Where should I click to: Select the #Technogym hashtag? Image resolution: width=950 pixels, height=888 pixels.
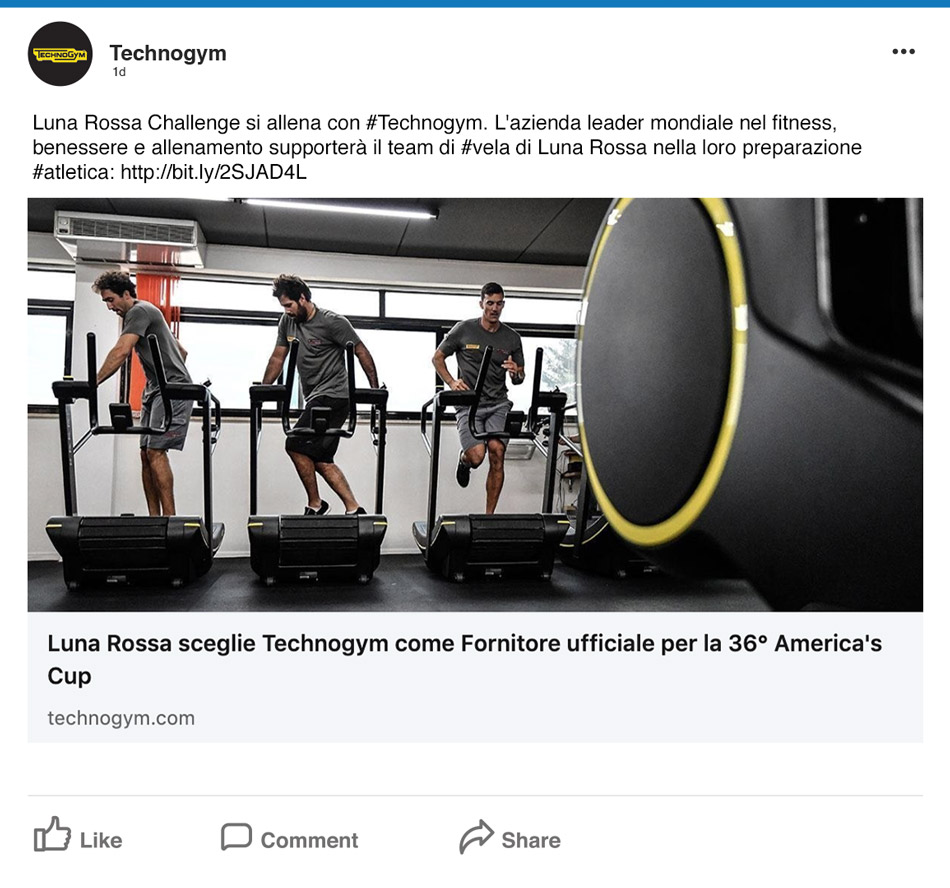(426, 123)
